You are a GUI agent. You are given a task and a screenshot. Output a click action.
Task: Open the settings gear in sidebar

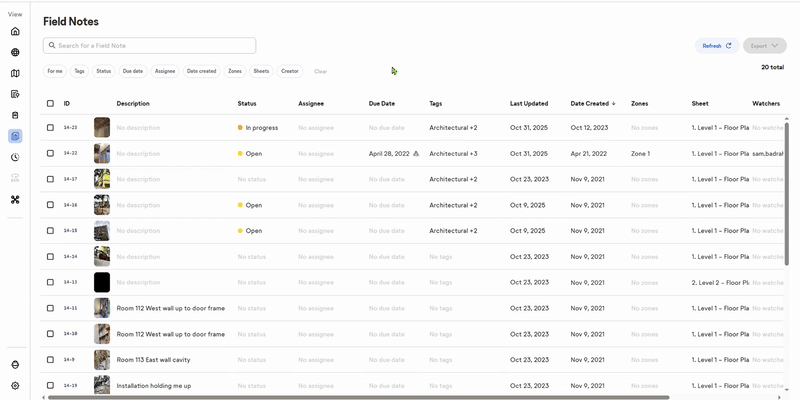click(15, 386)
